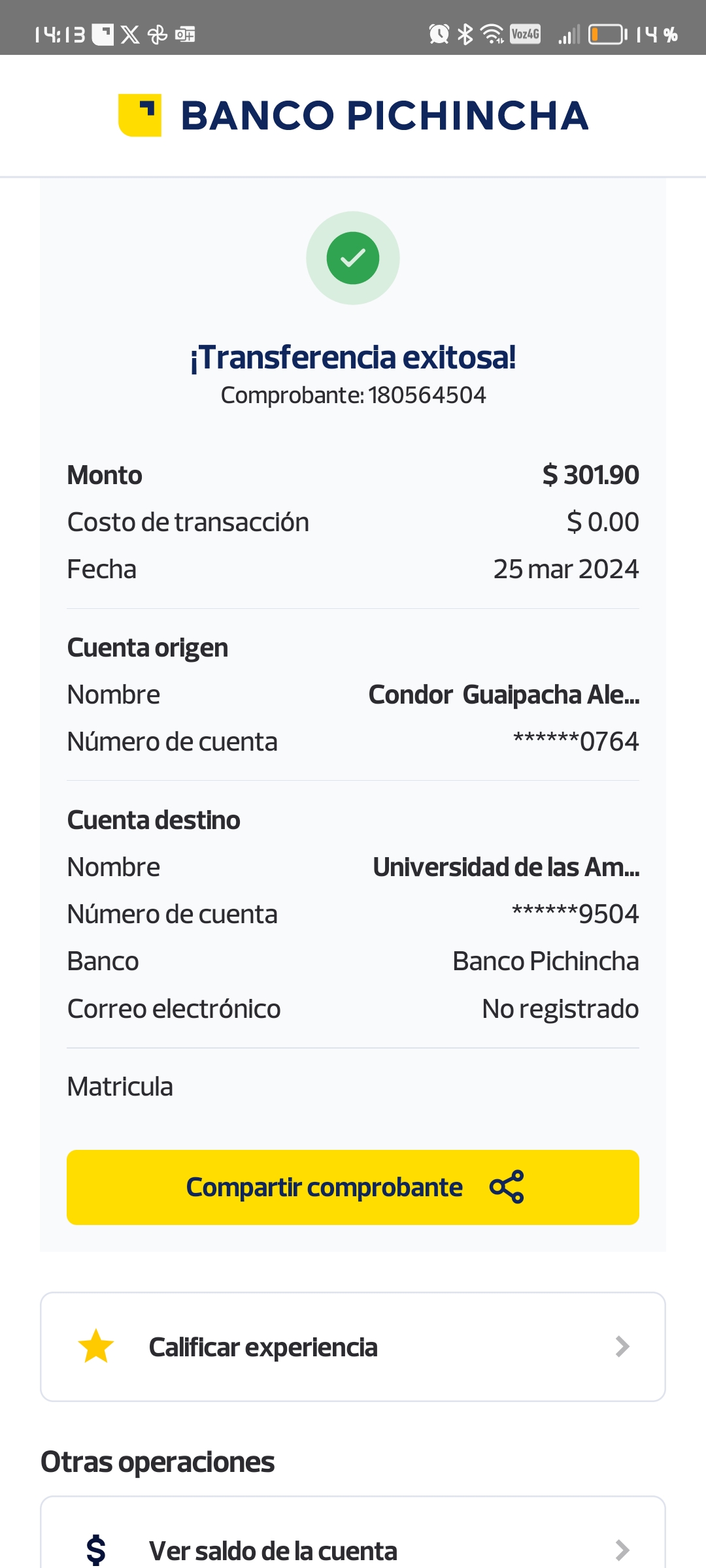Tap the X app notification icon
This screenshot has height=1568, width=706.
130,35
